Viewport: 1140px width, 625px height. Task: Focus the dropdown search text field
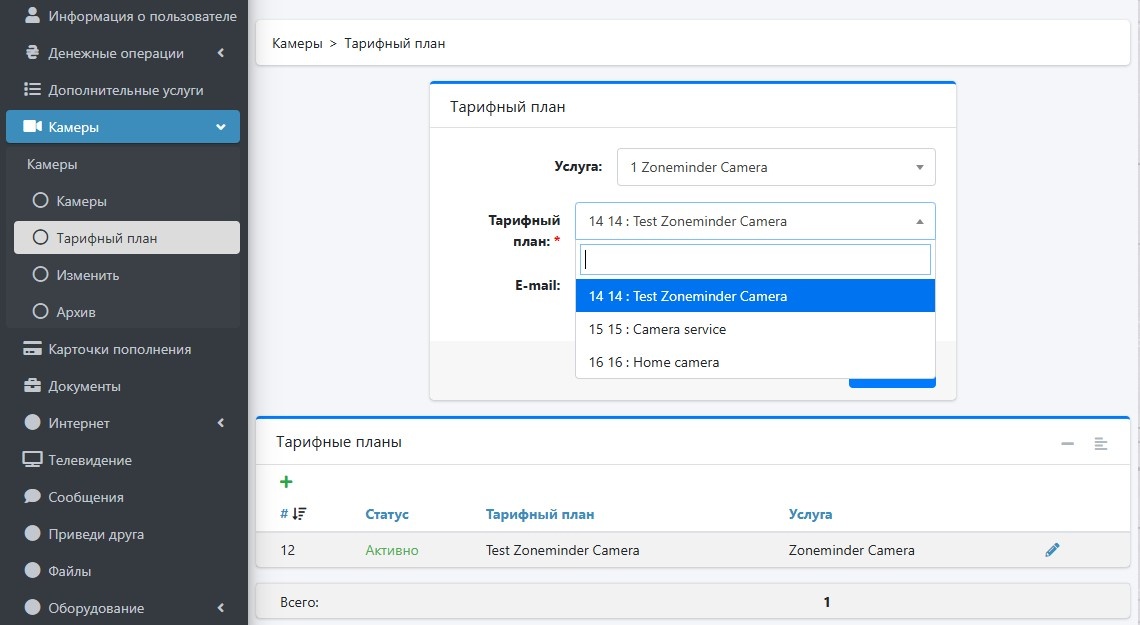tap(755, 259)
